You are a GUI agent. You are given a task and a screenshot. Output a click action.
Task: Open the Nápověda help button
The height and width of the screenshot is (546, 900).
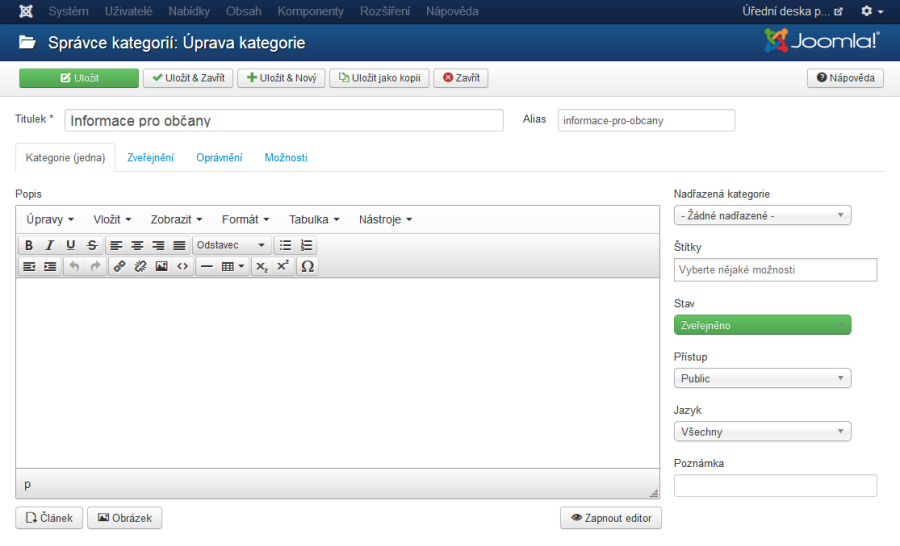pos(845,78)
